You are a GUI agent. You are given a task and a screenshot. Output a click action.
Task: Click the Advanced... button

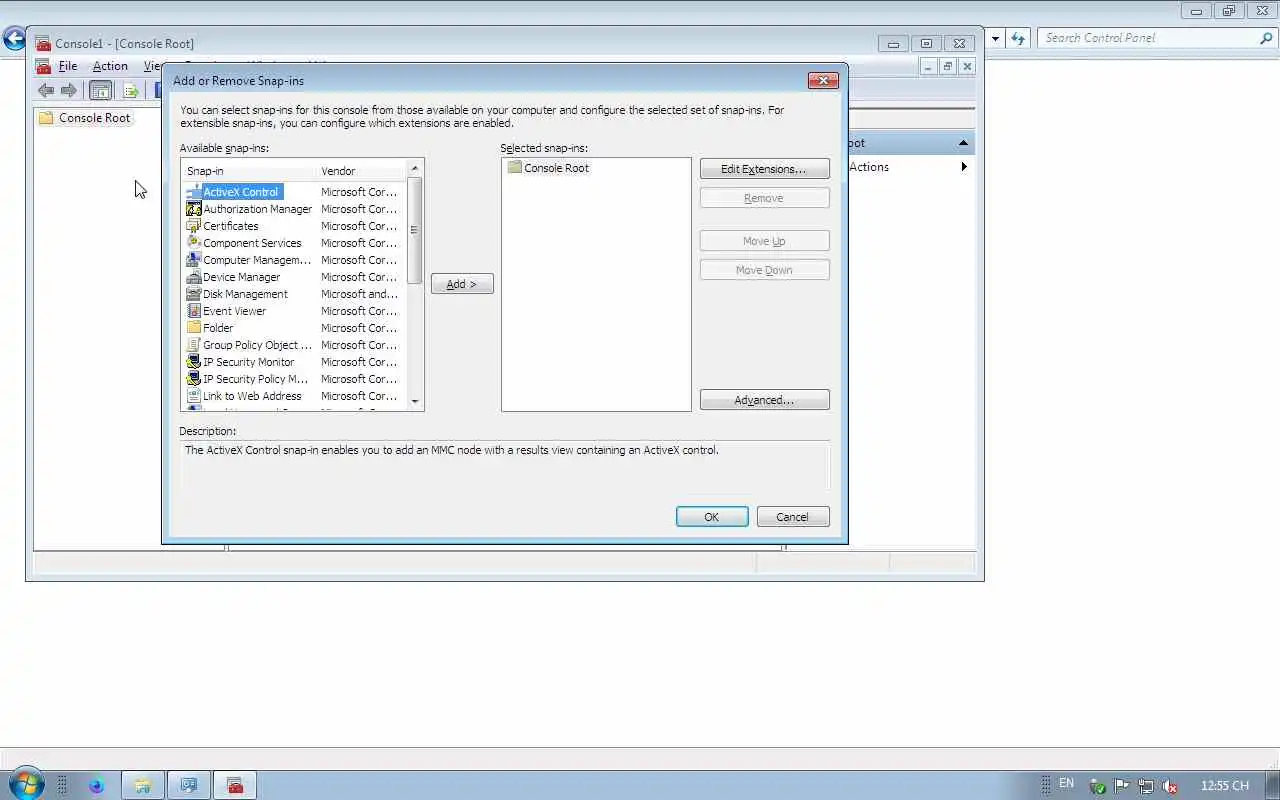pos(764,400)
